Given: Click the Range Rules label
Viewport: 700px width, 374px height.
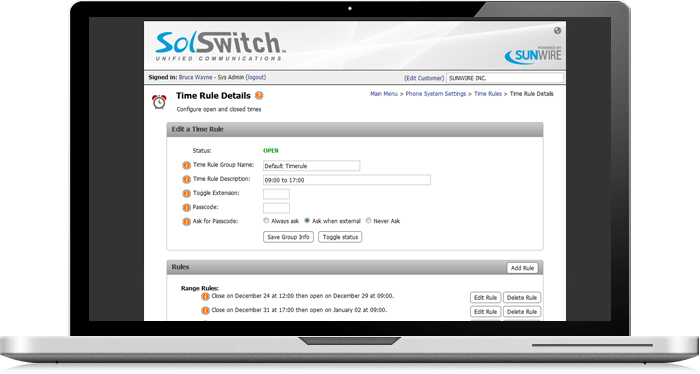Looking at the screenshot, I should (x=200, y=288).
